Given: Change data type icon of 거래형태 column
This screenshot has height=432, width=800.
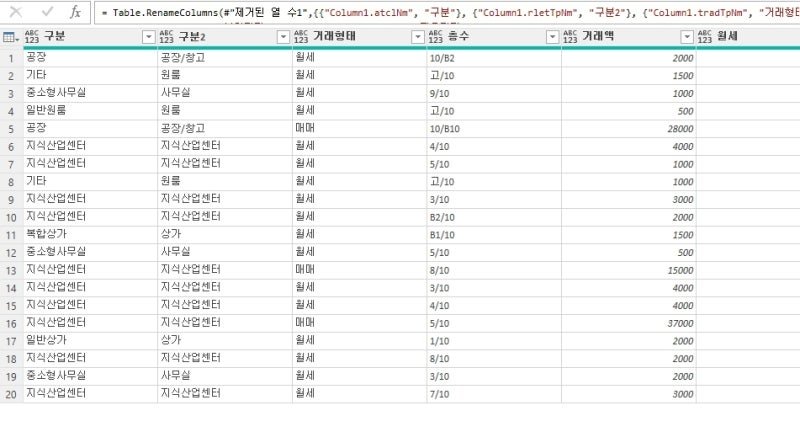Looking at the screenshot, I should pyautogui.click(x=301, y=37).
